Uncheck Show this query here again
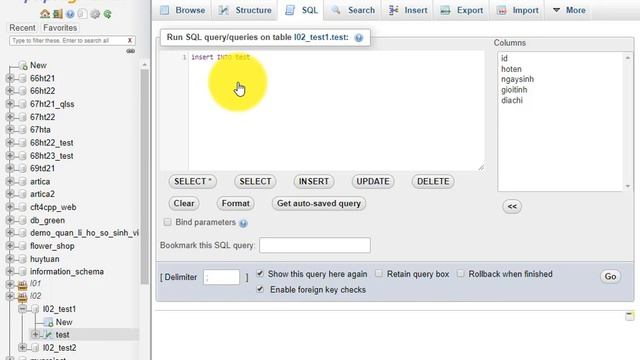 click(x=260, y=273)
